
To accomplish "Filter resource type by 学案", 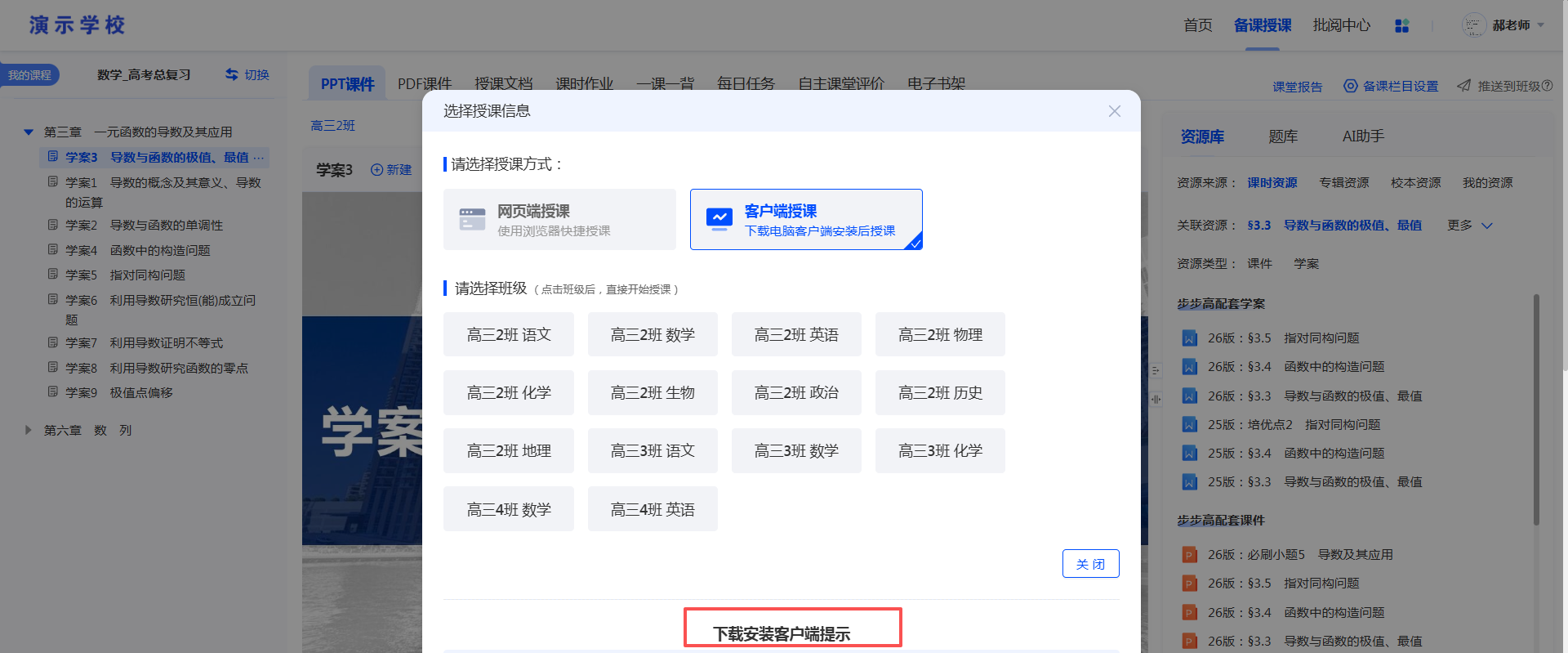I will pos(1307,264).
